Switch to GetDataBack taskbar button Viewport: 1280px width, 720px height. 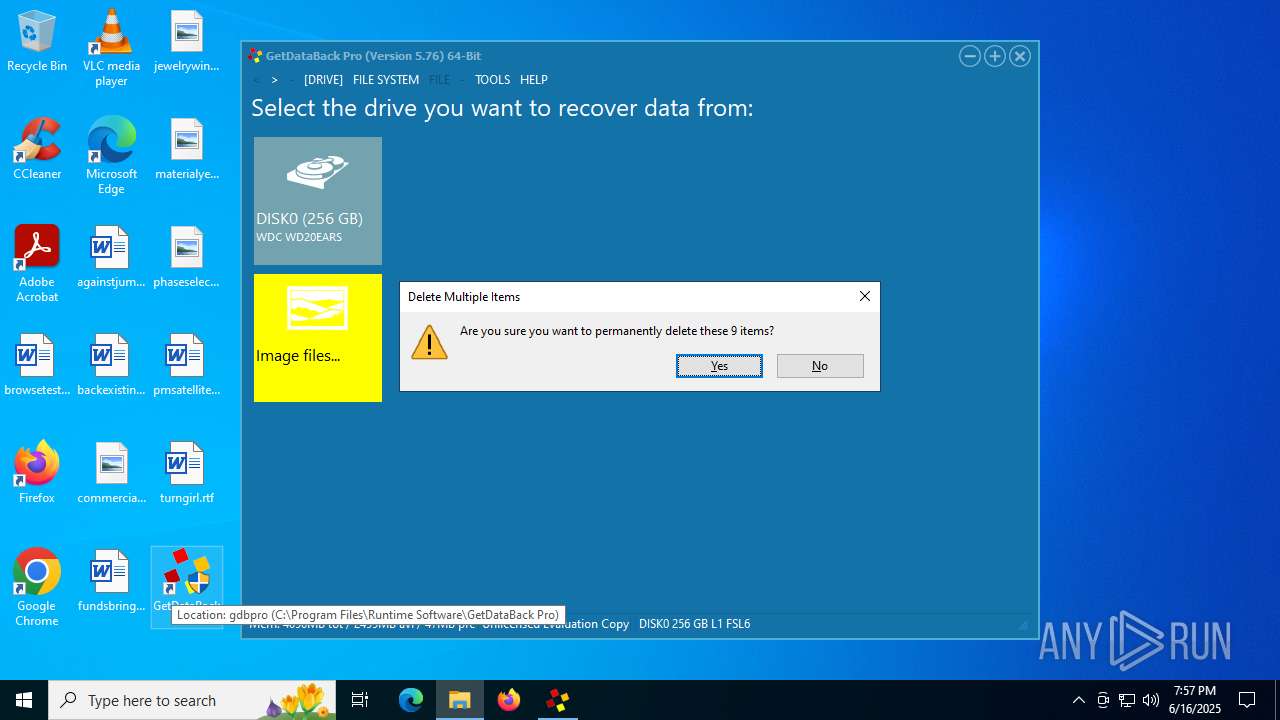coord(558,700)
